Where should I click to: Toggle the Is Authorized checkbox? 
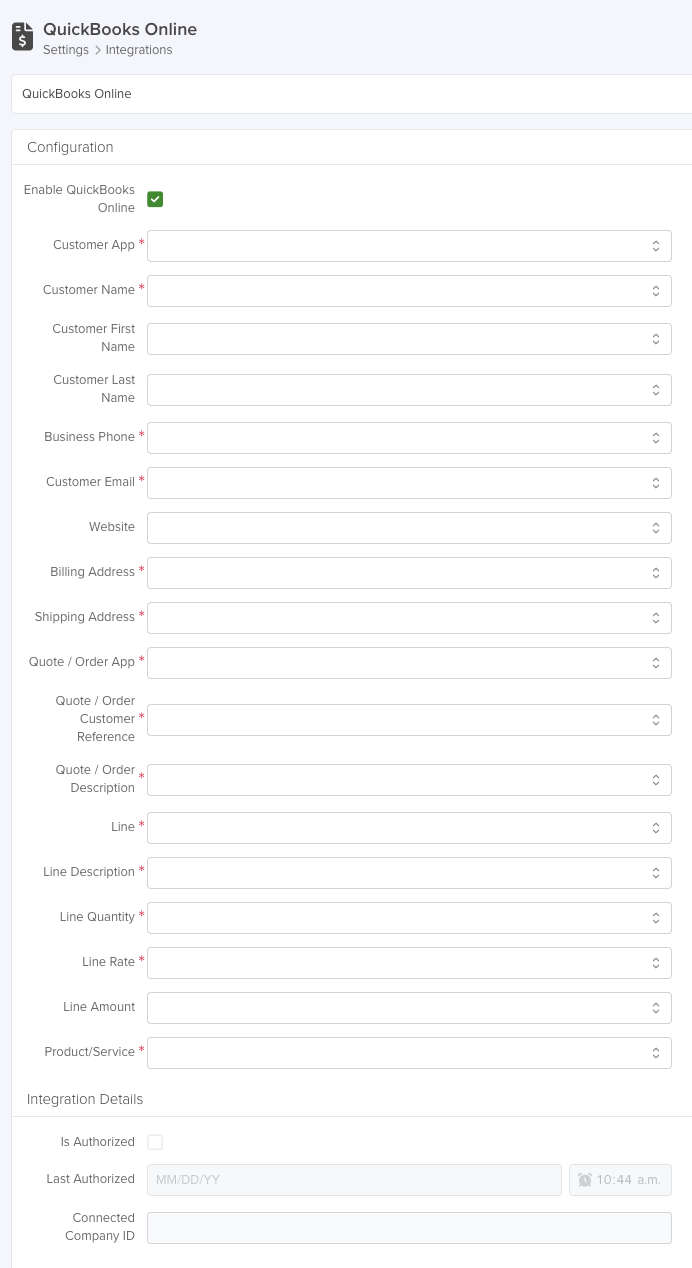(x=155, y=1142)
